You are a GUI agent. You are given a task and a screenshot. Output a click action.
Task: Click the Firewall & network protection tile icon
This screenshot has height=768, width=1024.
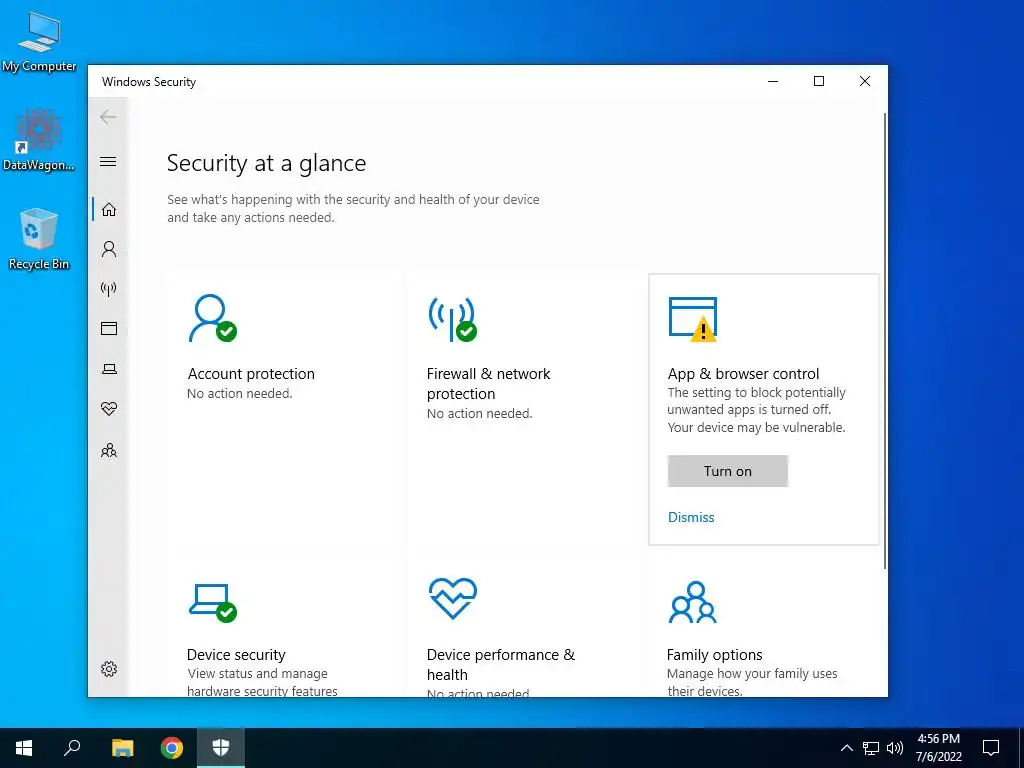[x=453, y=319]
